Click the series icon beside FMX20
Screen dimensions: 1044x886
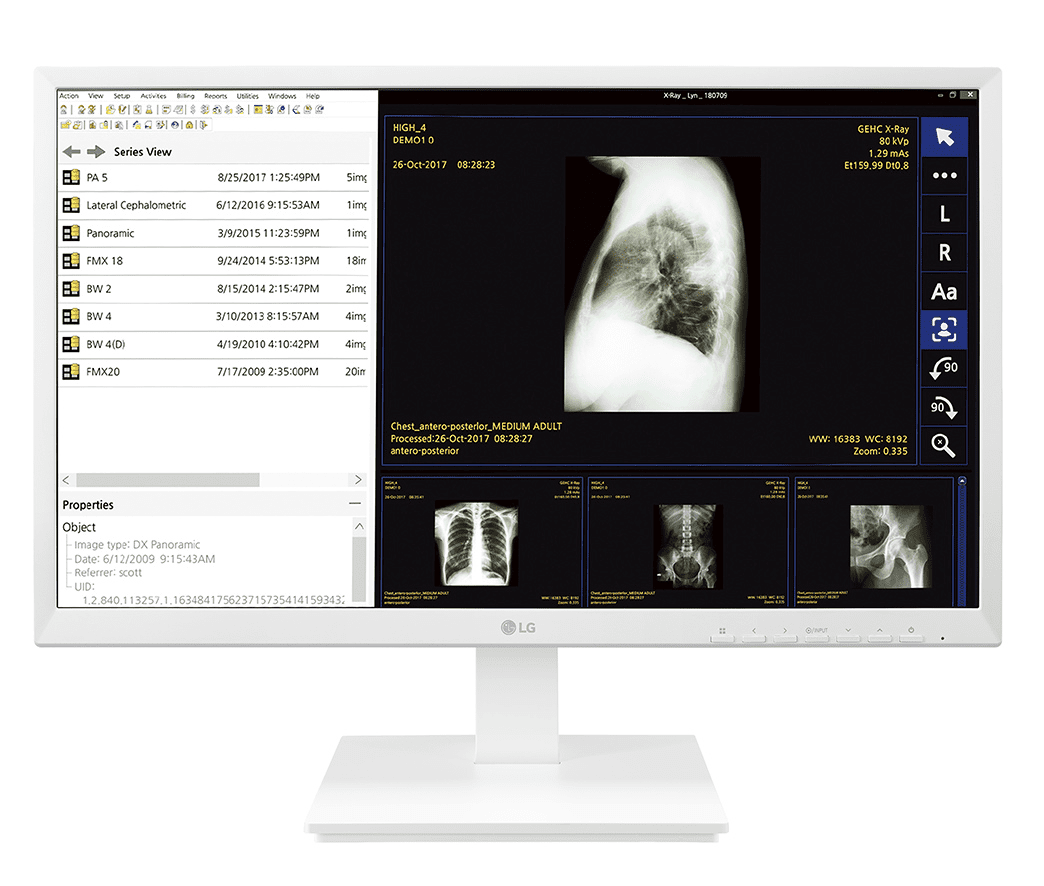pos(71,371)
